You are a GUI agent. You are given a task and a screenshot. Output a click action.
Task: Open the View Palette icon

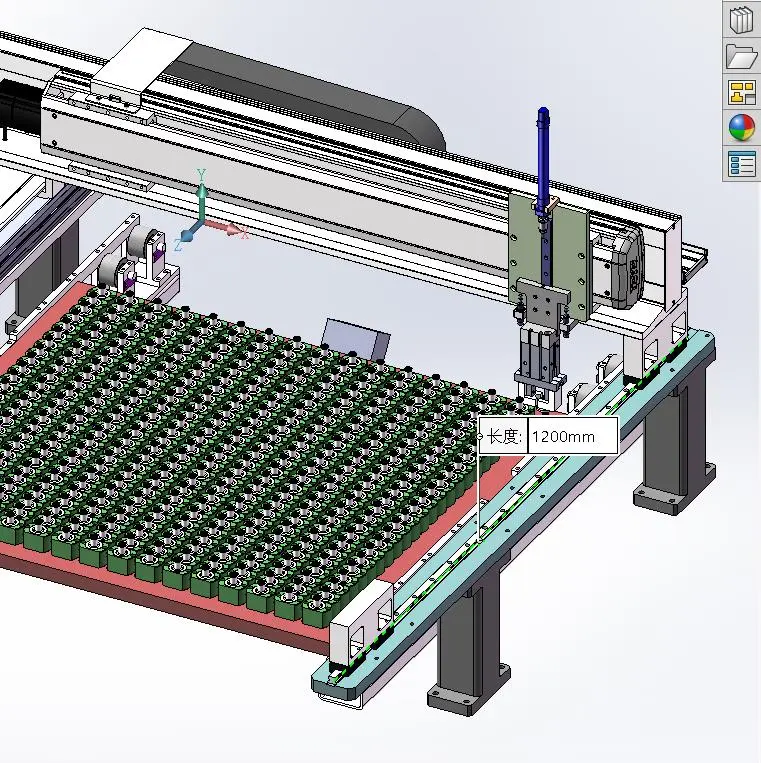pyautogui.click(x=742, y=92)
